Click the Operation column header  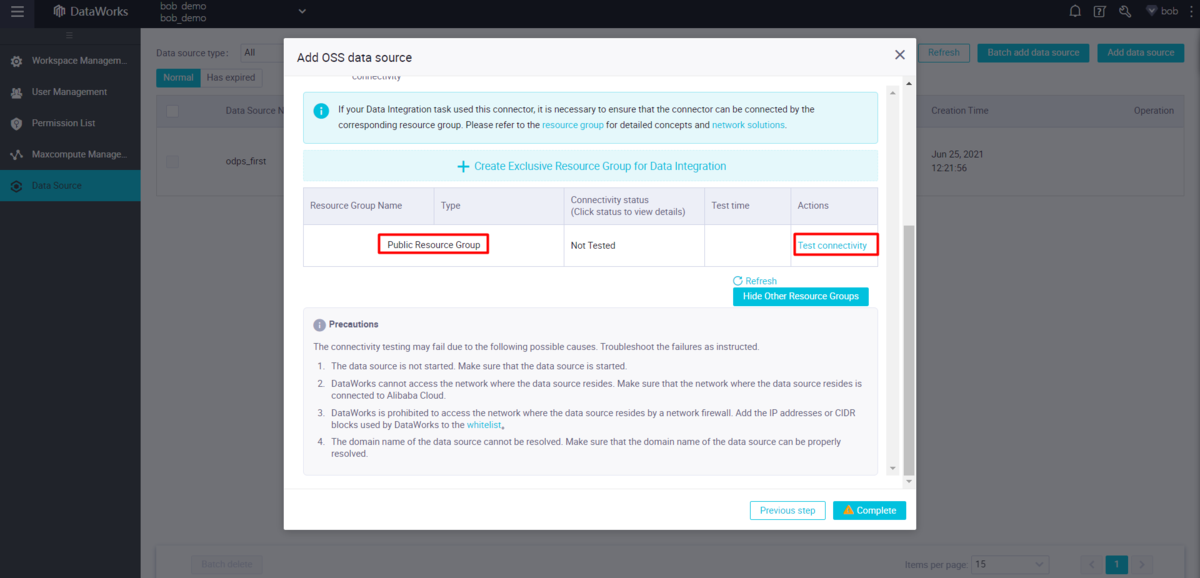click(1153, 111)
